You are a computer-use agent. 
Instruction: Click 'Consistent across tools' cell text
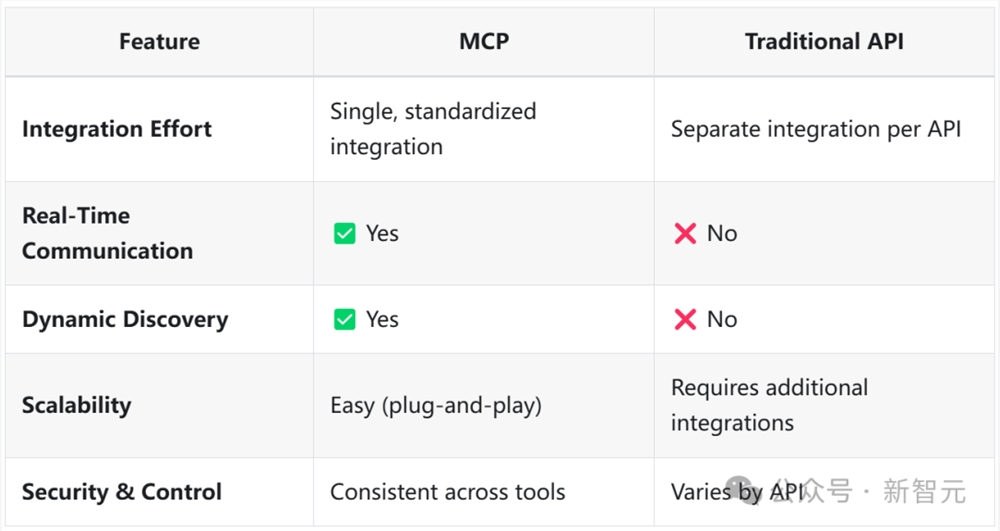coord(447,492)
